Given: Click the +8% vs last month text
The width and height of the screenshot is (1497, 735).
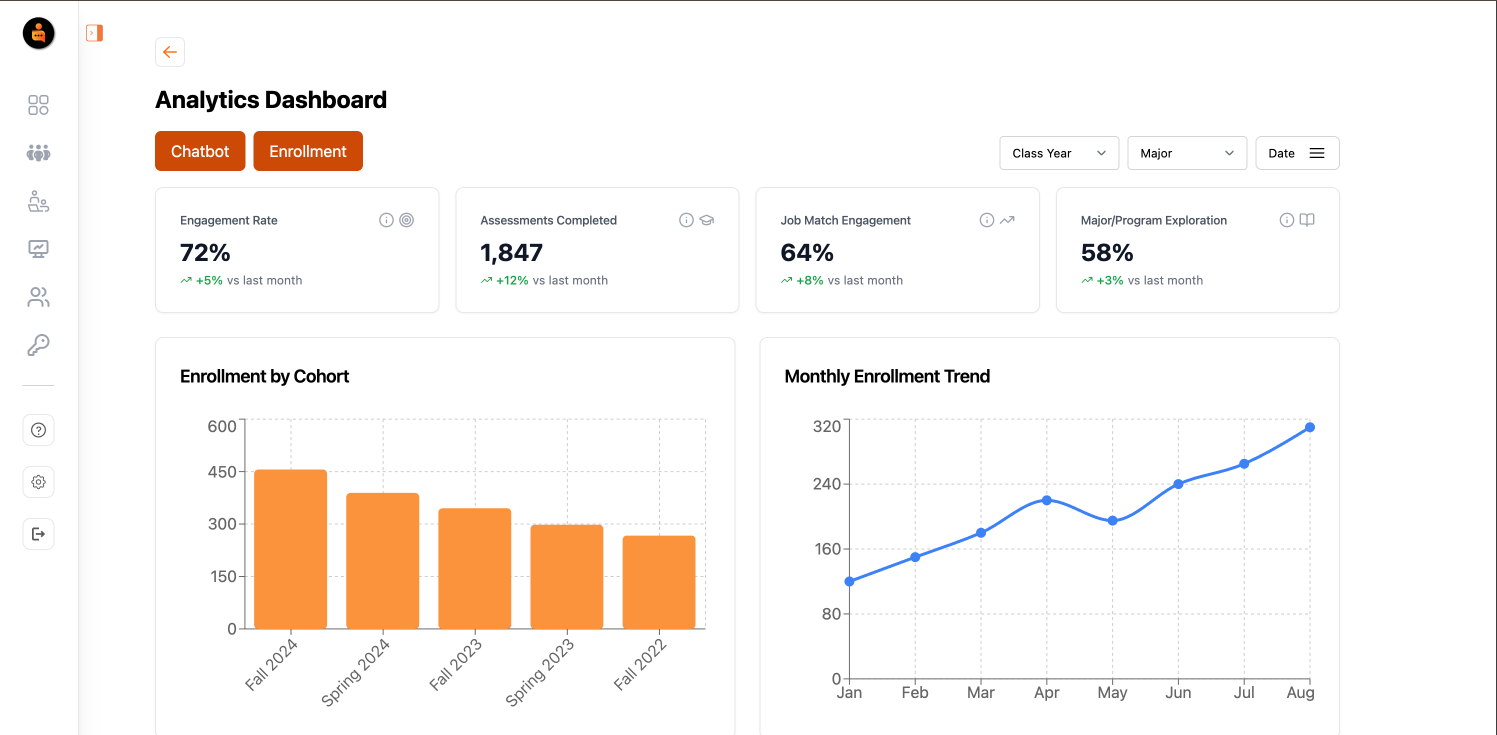Looking at the screenshot, I should click(842, 280).
